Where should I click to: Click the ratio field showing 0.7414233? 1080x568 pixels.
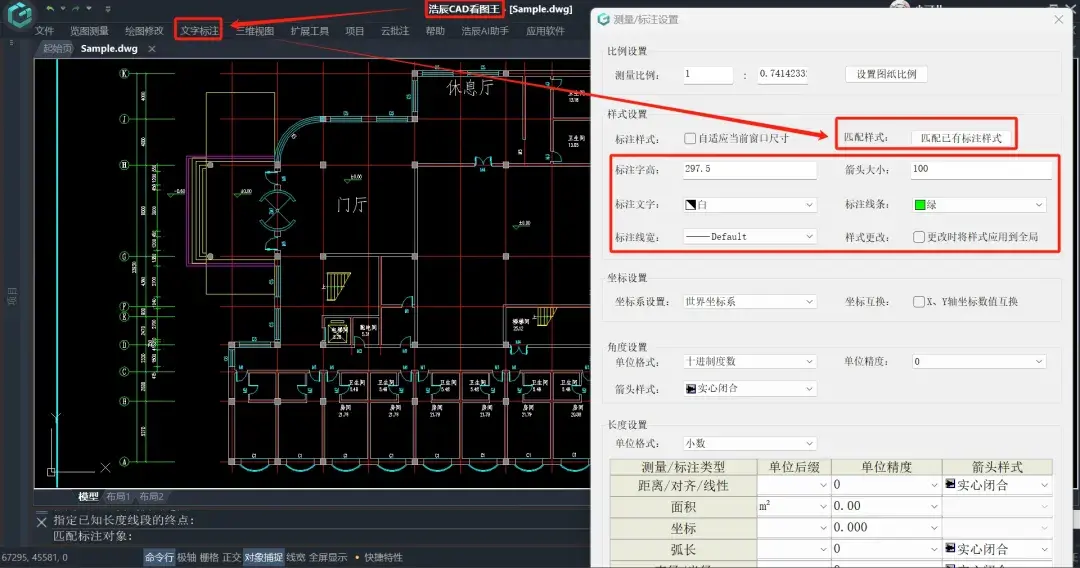(x=782, y=74)
